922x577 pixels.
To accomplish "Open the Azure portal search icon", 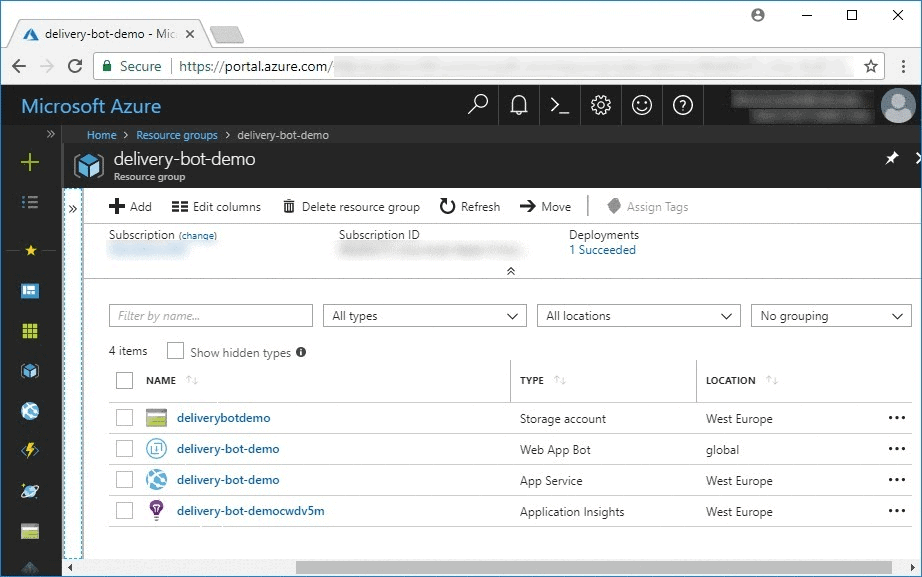I will click(477, 105).
